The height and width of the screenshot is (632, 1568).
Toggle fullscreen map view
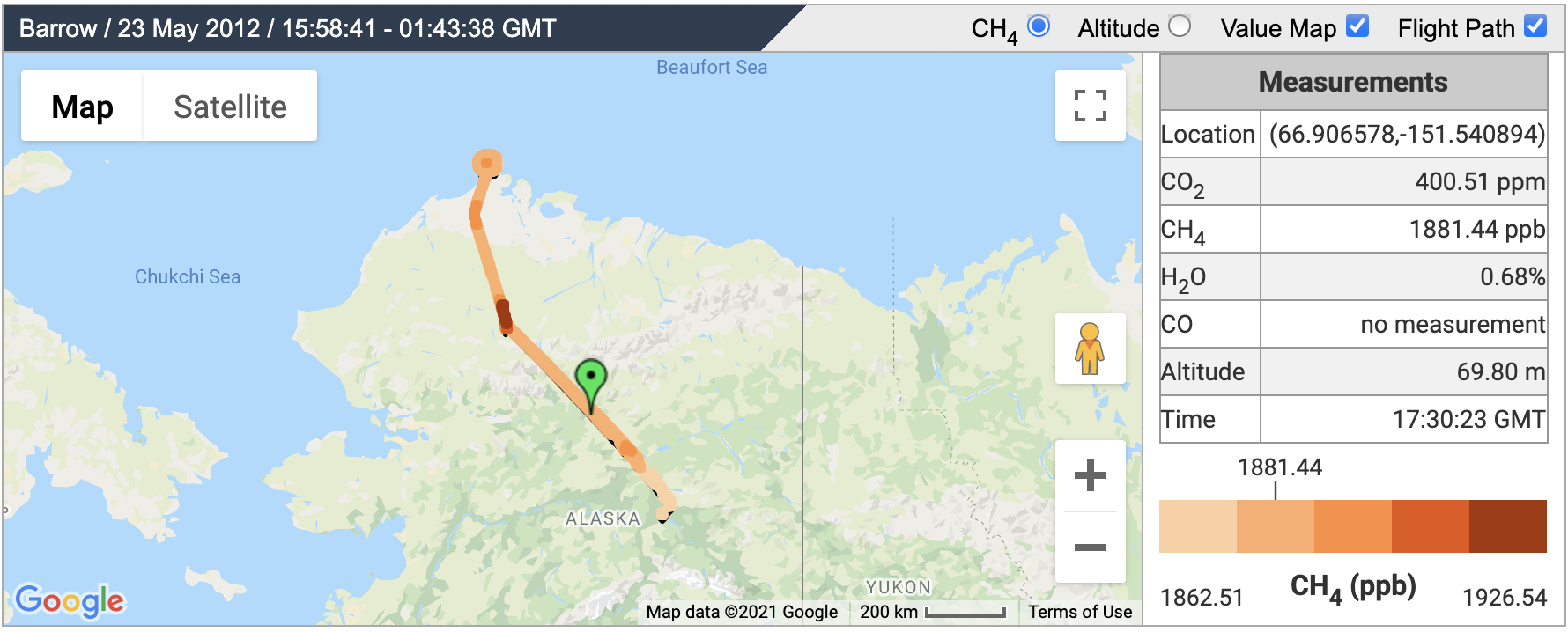pyautogui.click(x=1090, y=106)
